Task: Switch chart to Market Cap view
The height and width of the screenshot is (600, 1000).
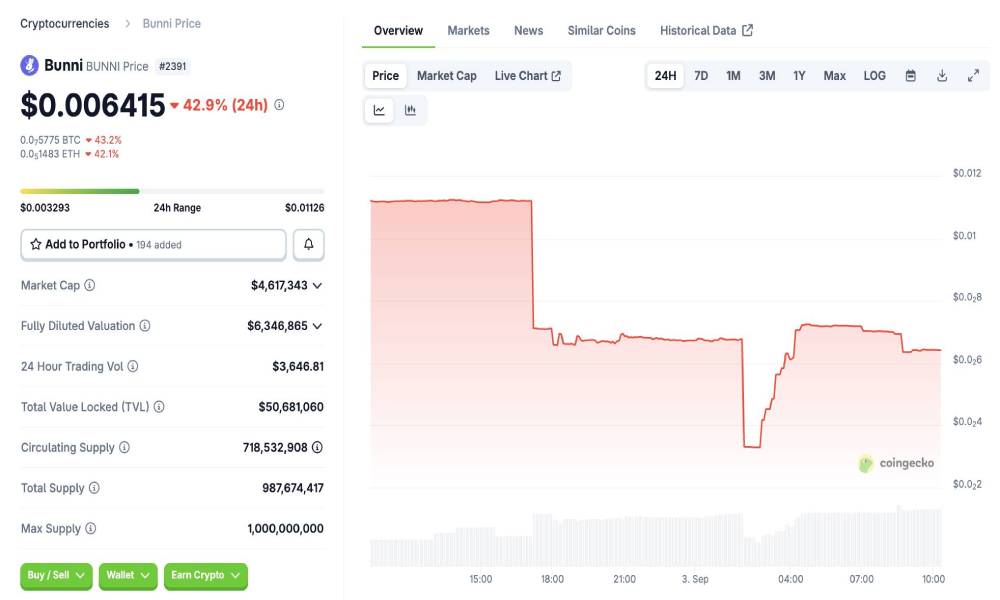Action: click(x=446, y=76)
